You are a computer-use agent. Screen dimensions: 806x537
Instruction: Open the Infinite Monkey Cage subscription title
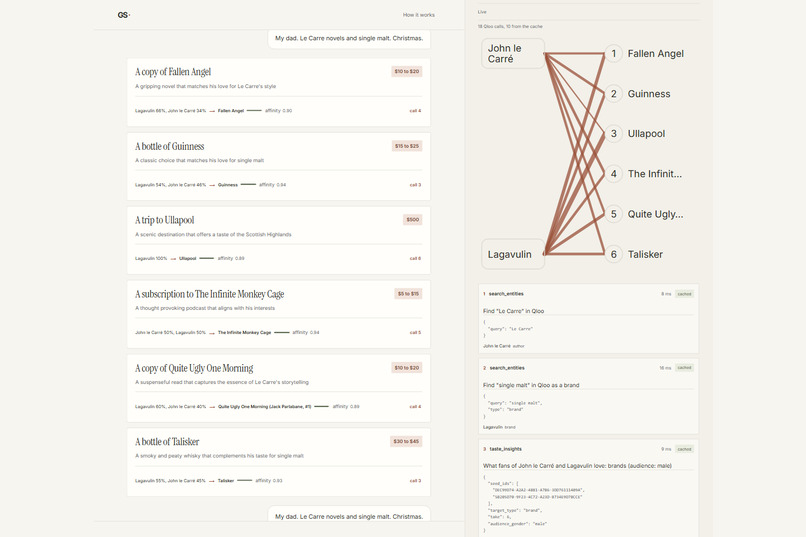pos(209,294)
